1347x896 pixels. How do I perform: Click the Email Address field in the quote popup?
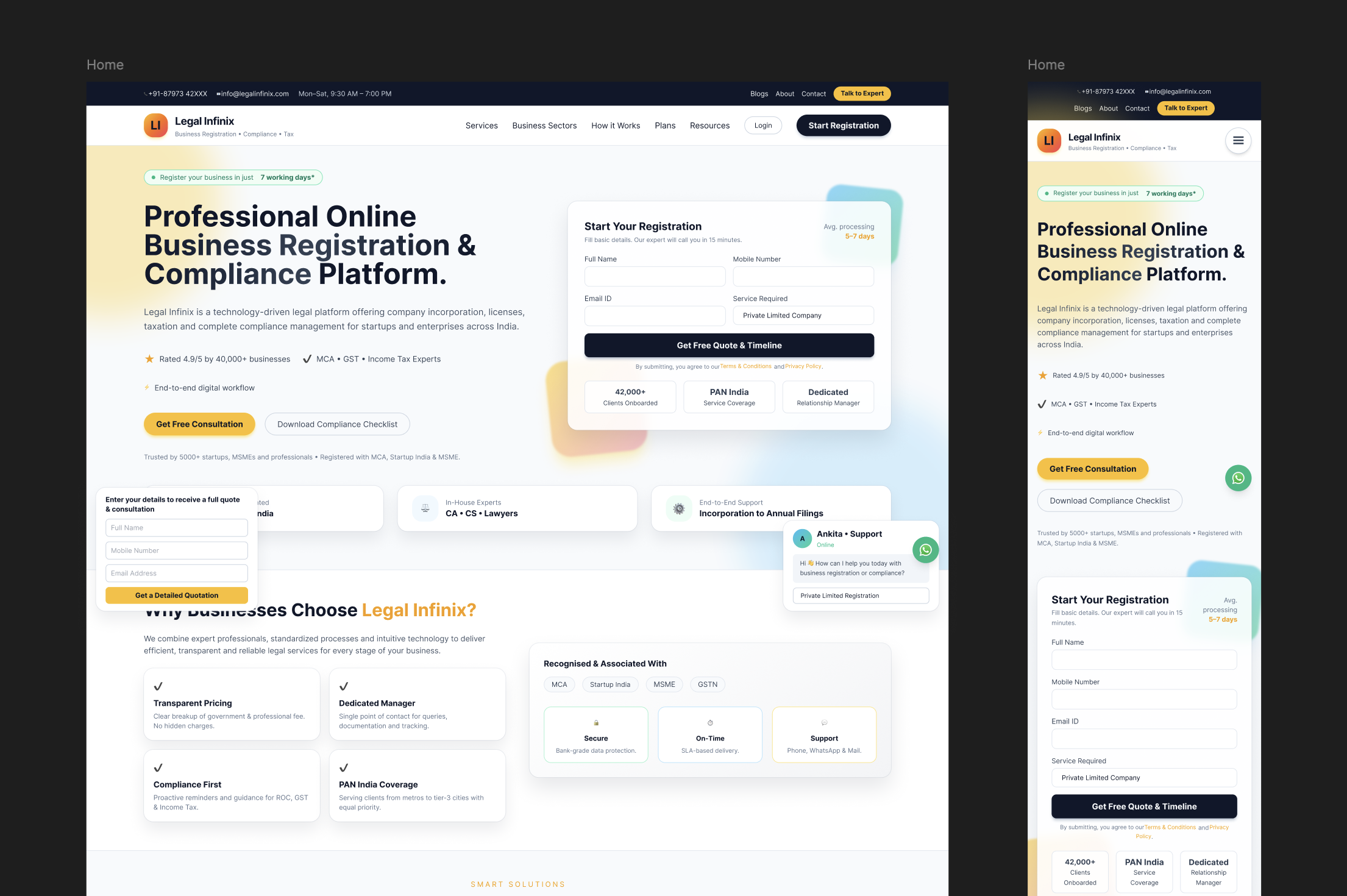(x=177, y=573)
